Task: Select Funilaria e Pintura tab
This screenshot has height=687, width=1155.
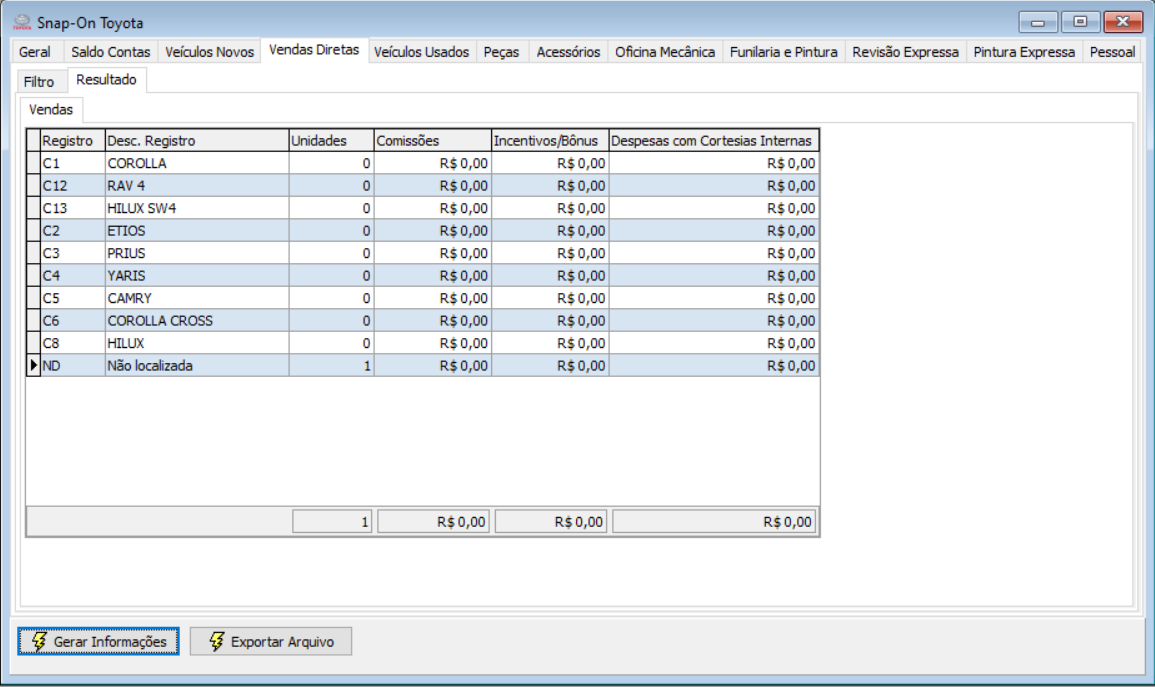Action: click(x=784, y=52)
